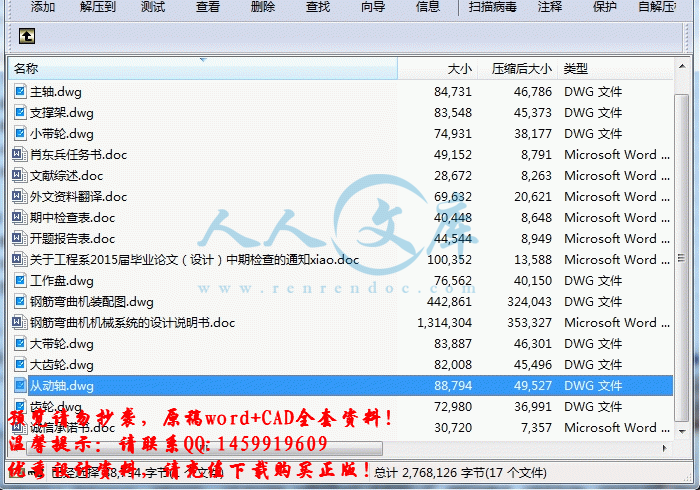Click the icon of 钢筋弯曲机装配图.dwg

[20, 302]
